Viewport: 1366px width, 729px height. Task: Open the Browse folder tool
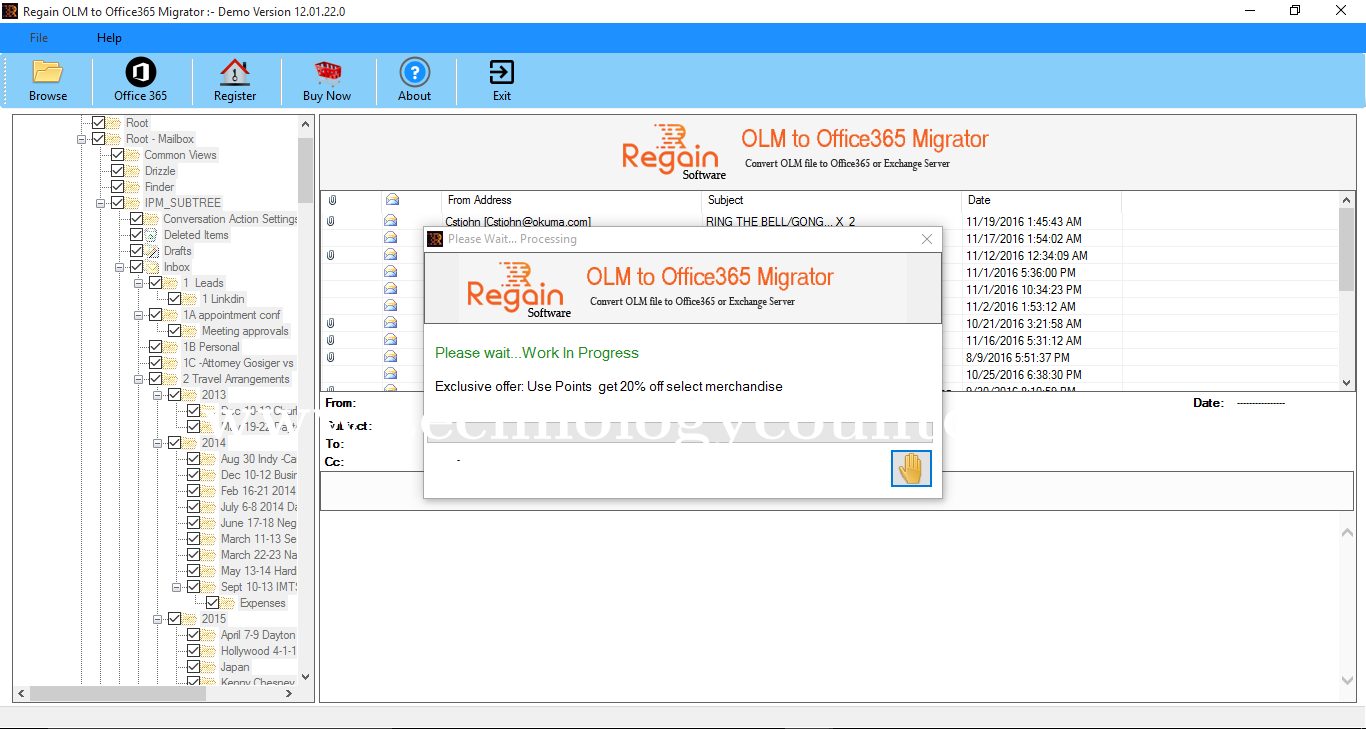tap(47, 80)
